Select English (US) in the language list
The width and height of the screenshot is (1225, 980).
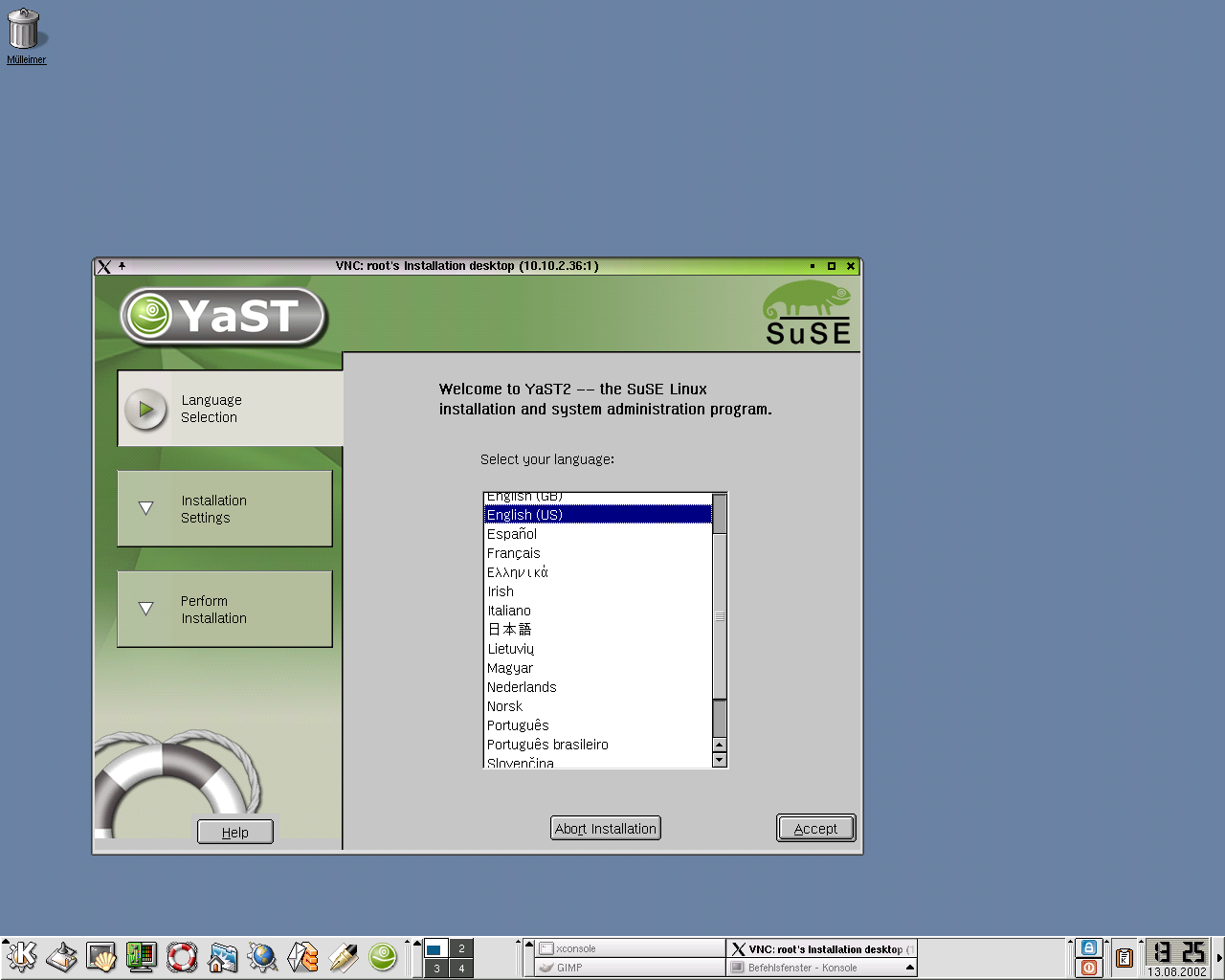[x=598, y=515]
